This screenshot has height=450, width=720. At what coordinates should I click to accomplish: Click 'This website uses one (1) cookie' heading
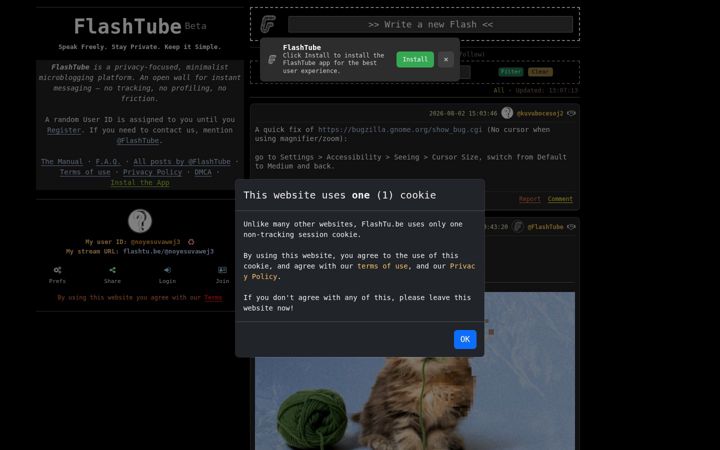340,195
